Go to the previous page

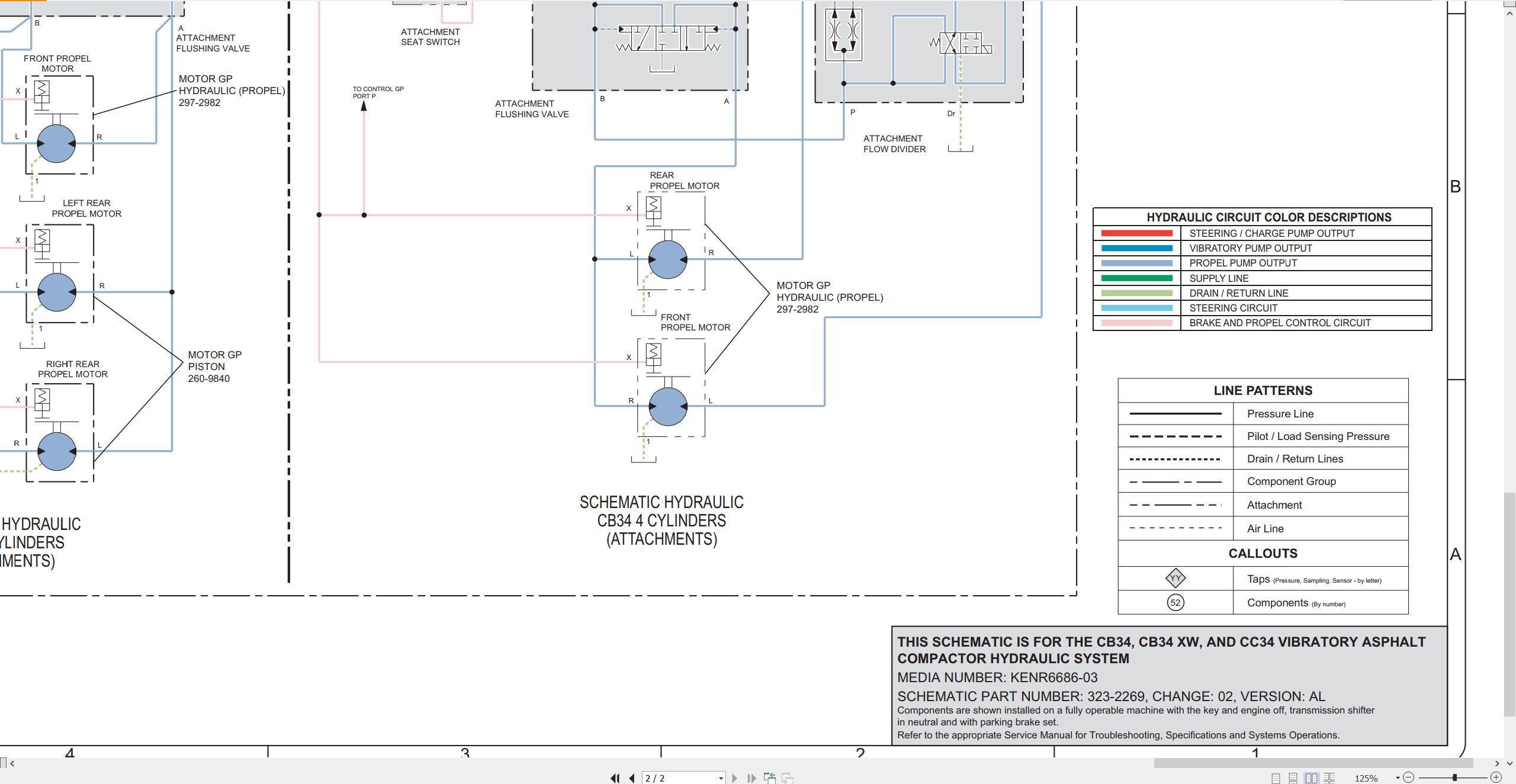pyautogui.click(x=632, y=778)
